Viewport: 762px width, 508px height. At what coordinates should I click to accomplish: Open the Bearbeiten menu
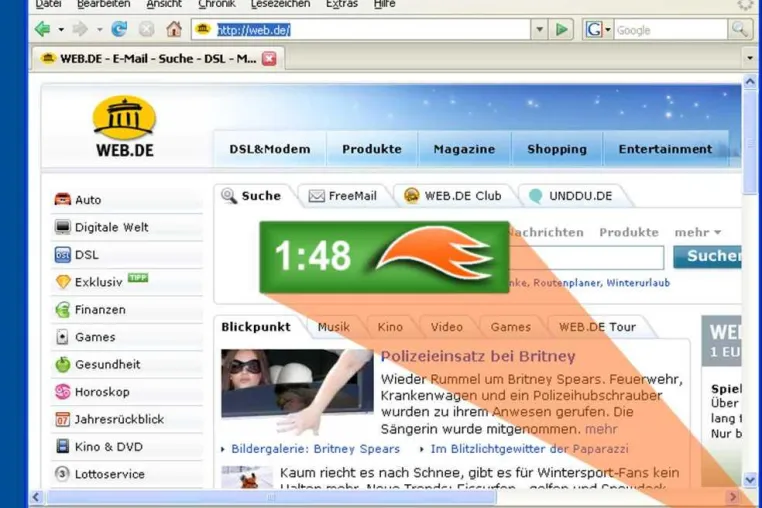104,4
